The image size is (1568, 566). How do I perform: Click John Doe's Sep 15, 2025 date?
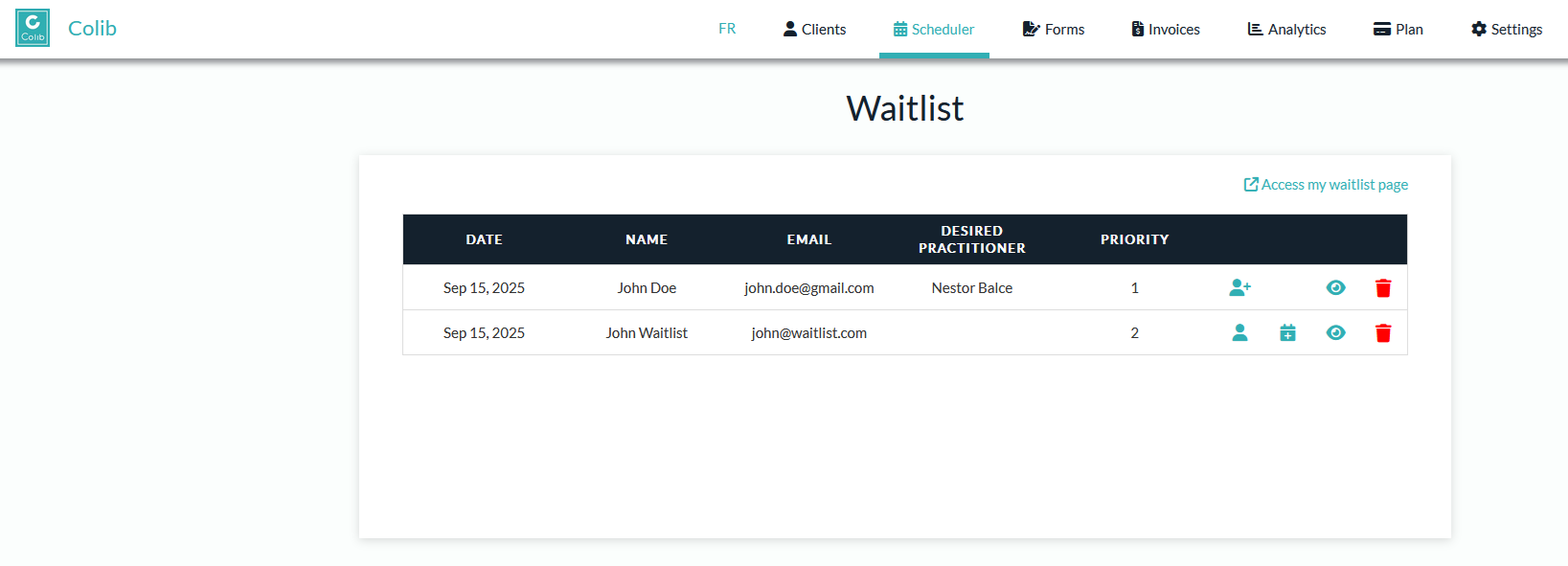[x=484, y=287]
